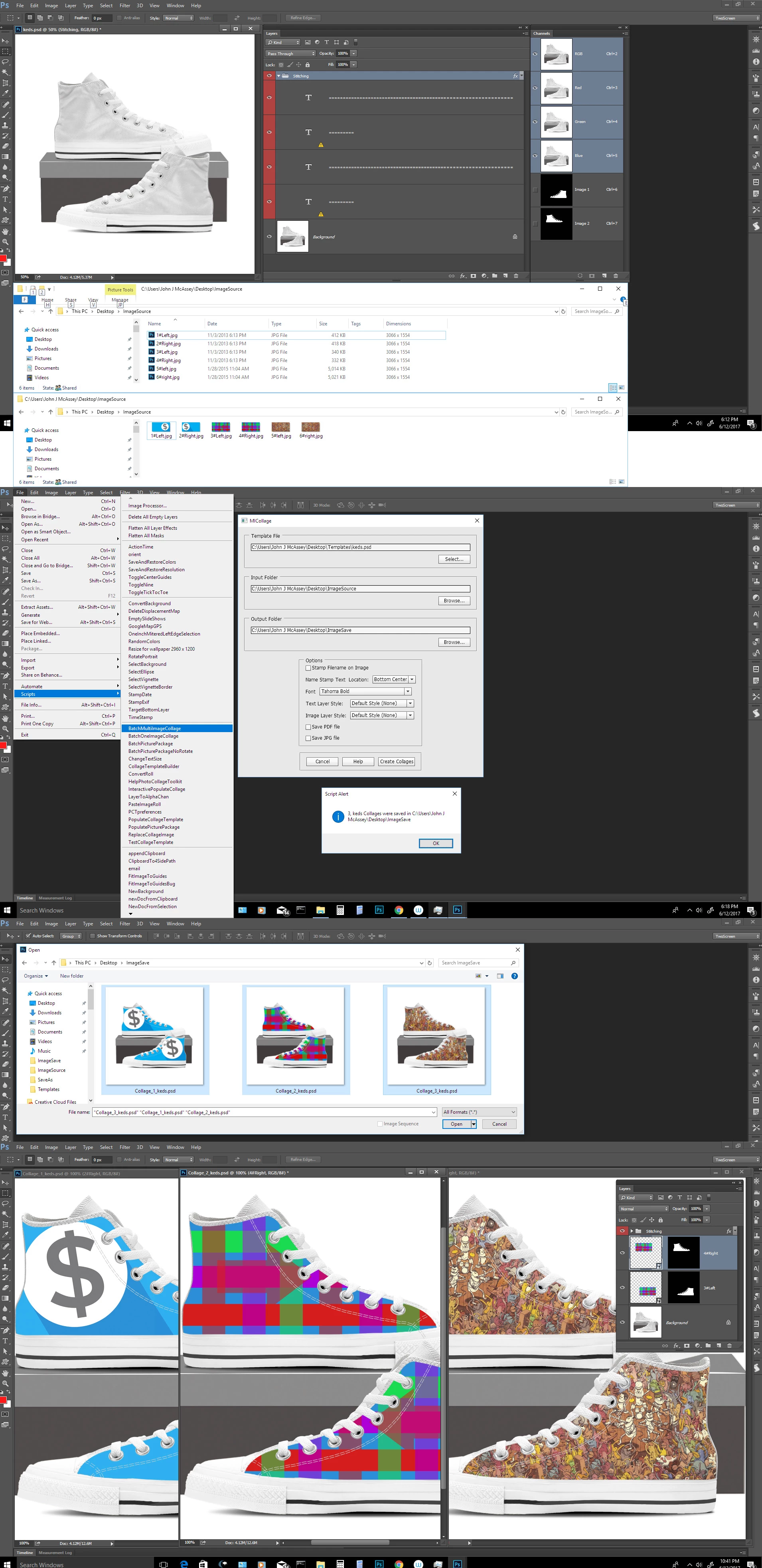Hide the RGB channel

pos(535,53)
